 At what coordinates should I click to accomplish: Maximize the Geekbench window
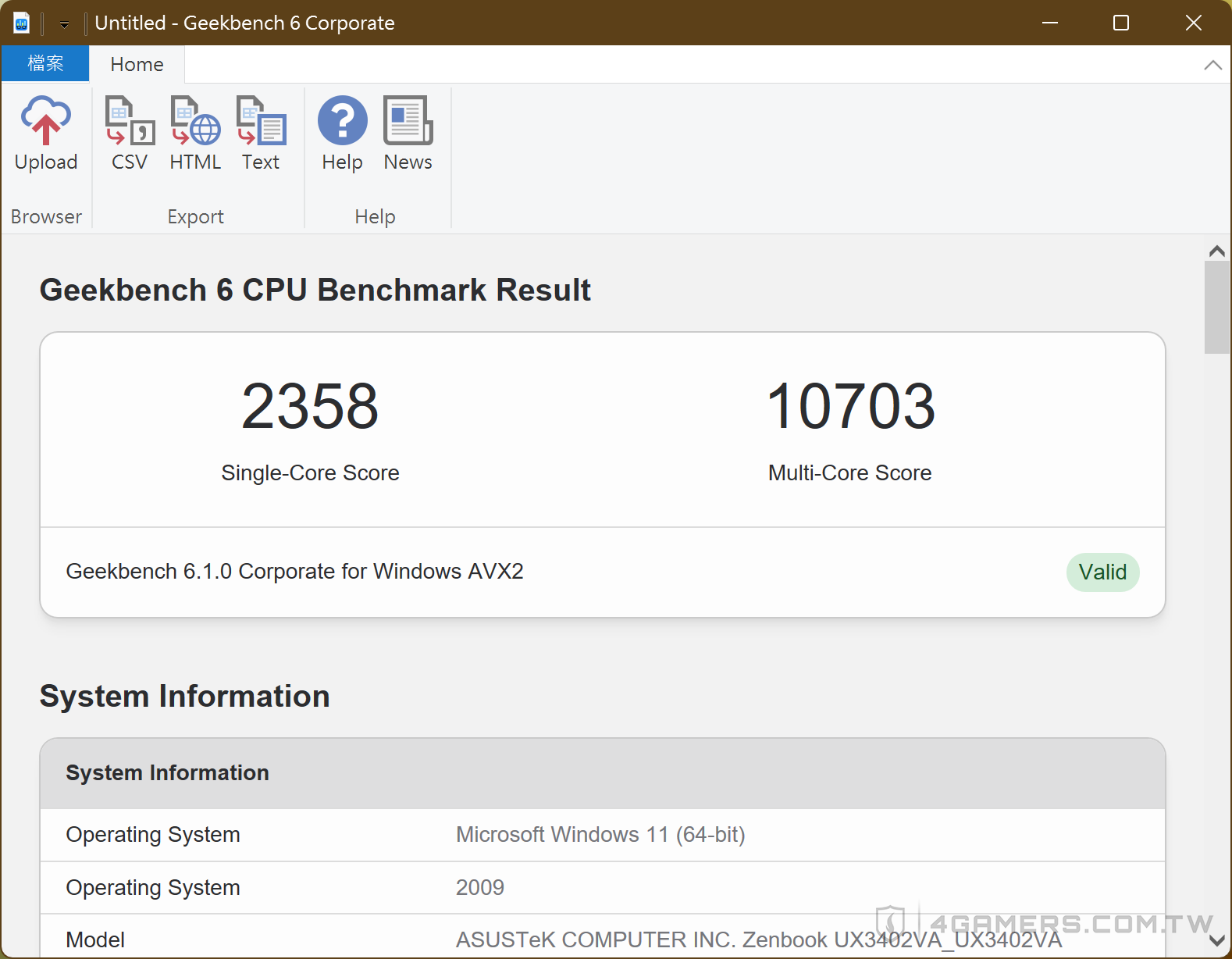1121,23
